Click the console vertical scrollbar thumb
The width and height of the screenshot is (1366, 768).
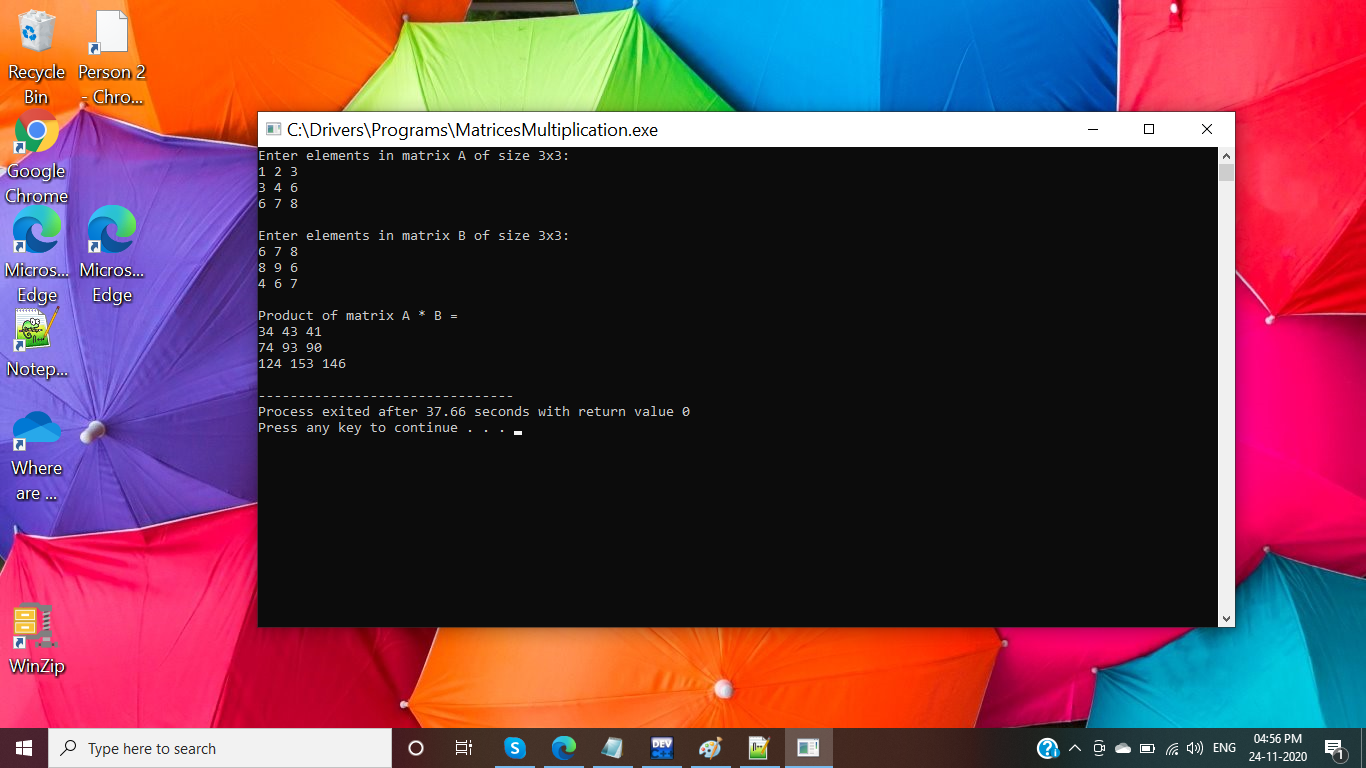1227,173
